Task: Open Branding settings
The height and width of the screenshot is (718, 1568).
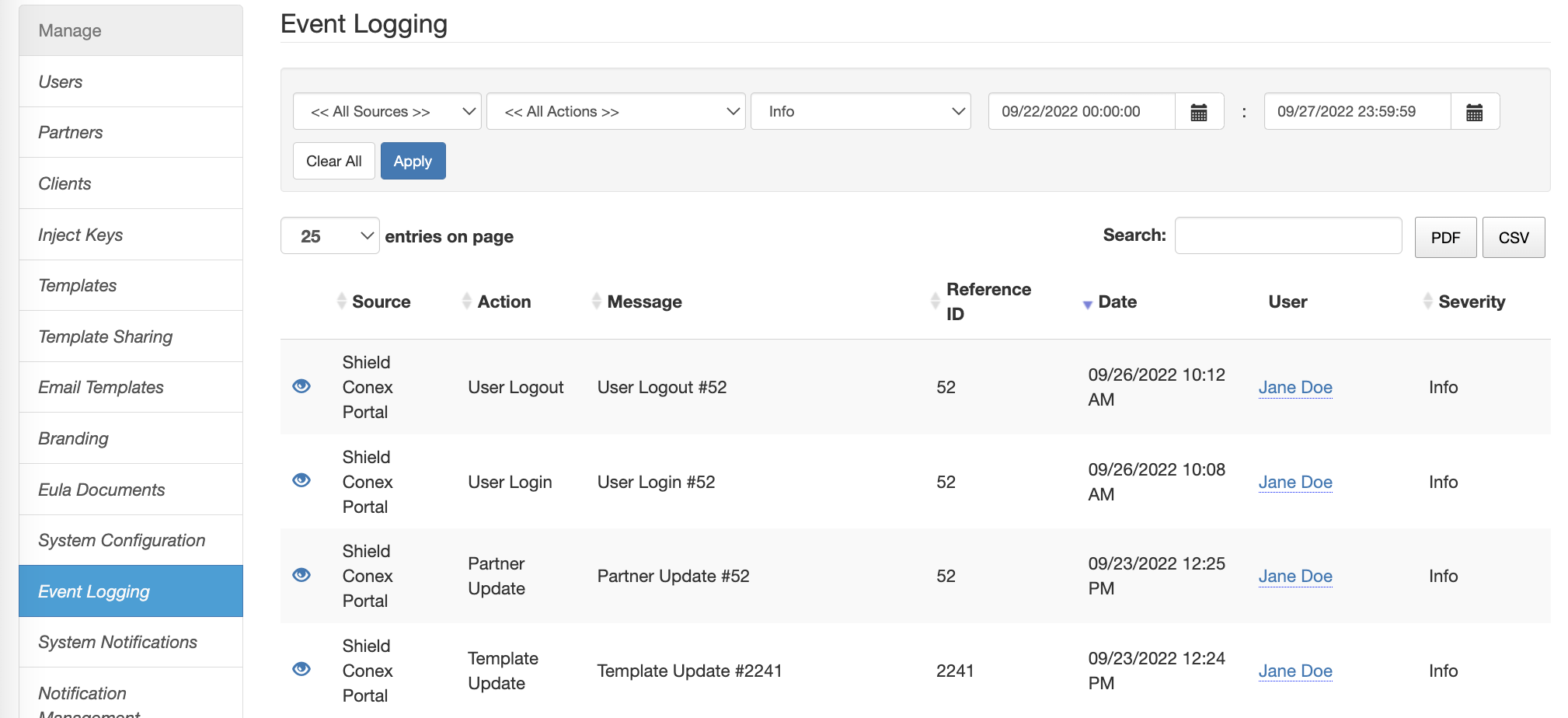Action: point(131,438)
